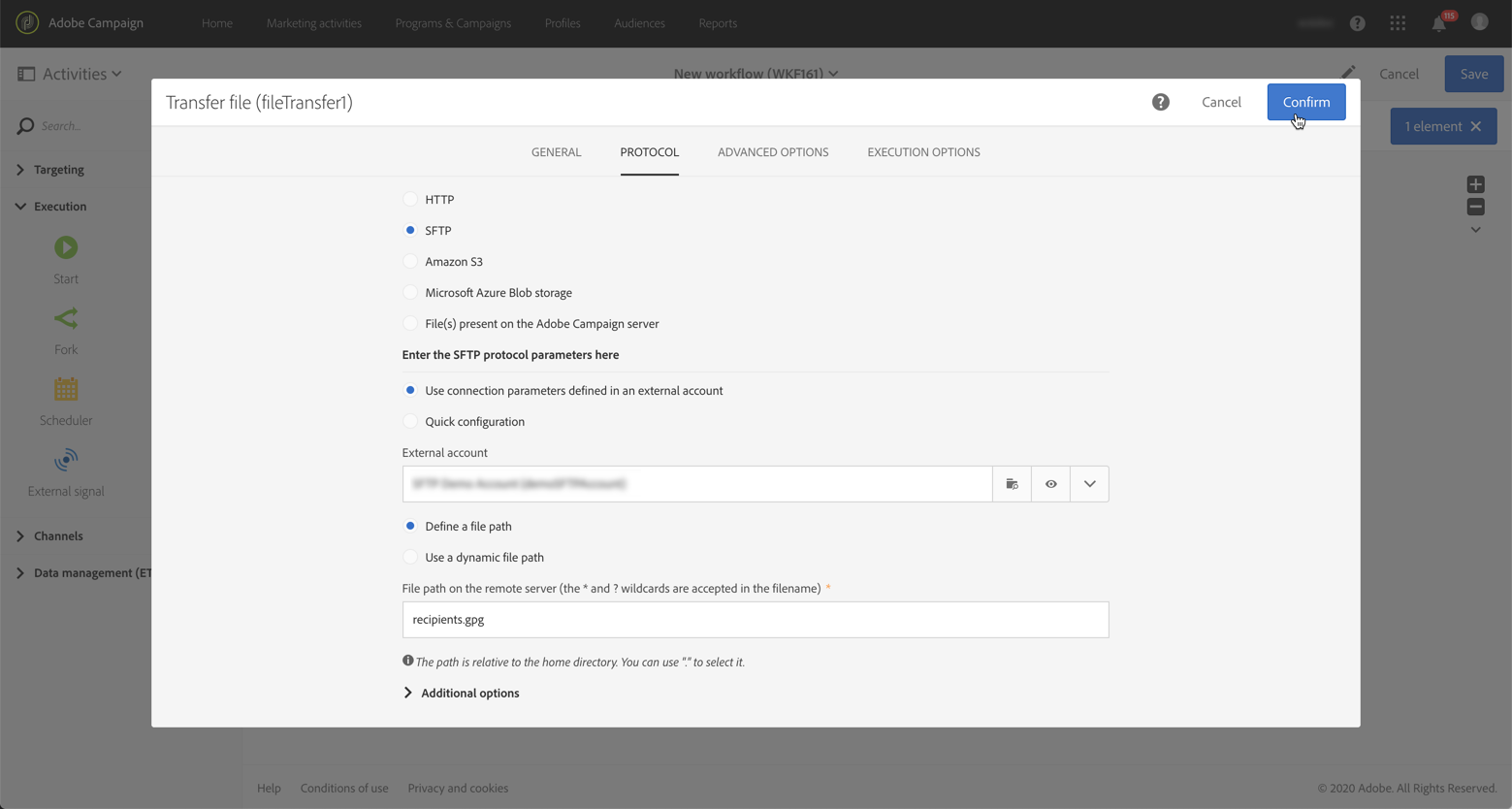Select the Amazon S3 protocol option
The image size is (1512, 809).
tap(410, 261)
